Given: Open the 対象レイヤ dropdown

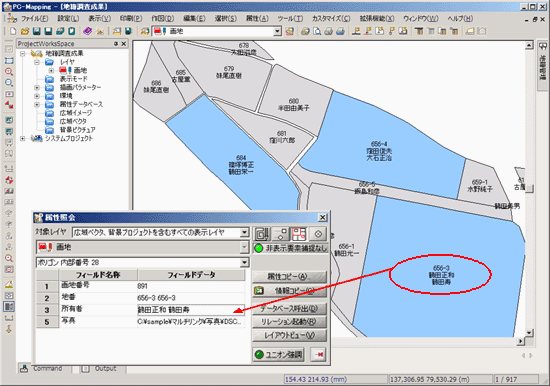Looking at the screenshot, I should tap(244, 232).
